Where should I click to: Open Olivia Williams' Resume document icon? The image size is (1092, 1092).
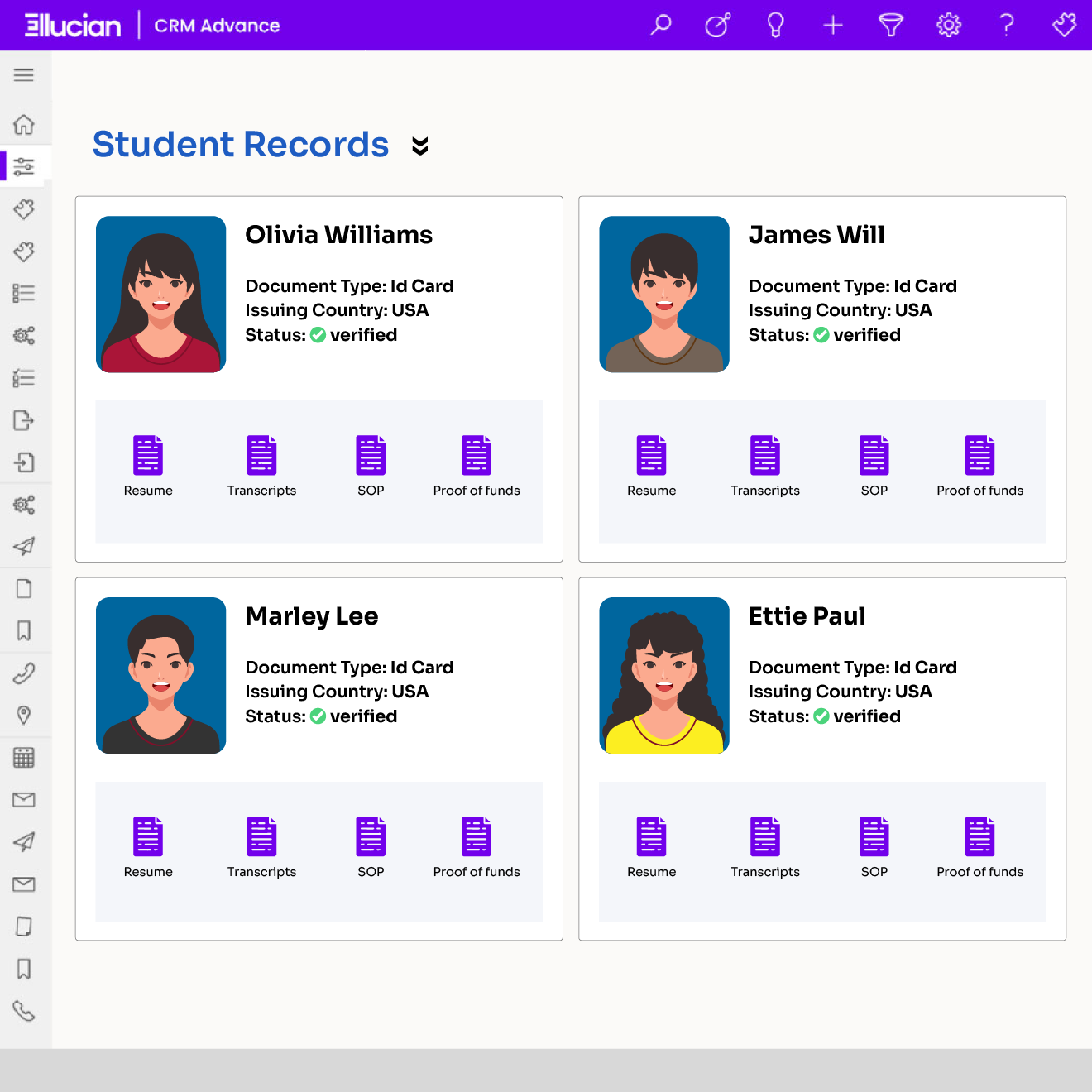pyautogui.click(x=148, y=455)
